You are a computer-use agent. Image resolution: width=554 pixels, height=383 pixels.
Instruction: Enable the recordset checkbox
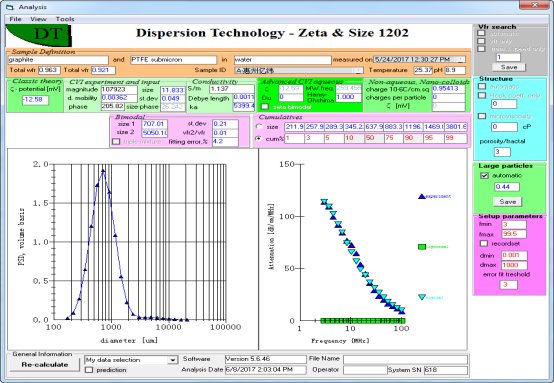coord(484,243)
